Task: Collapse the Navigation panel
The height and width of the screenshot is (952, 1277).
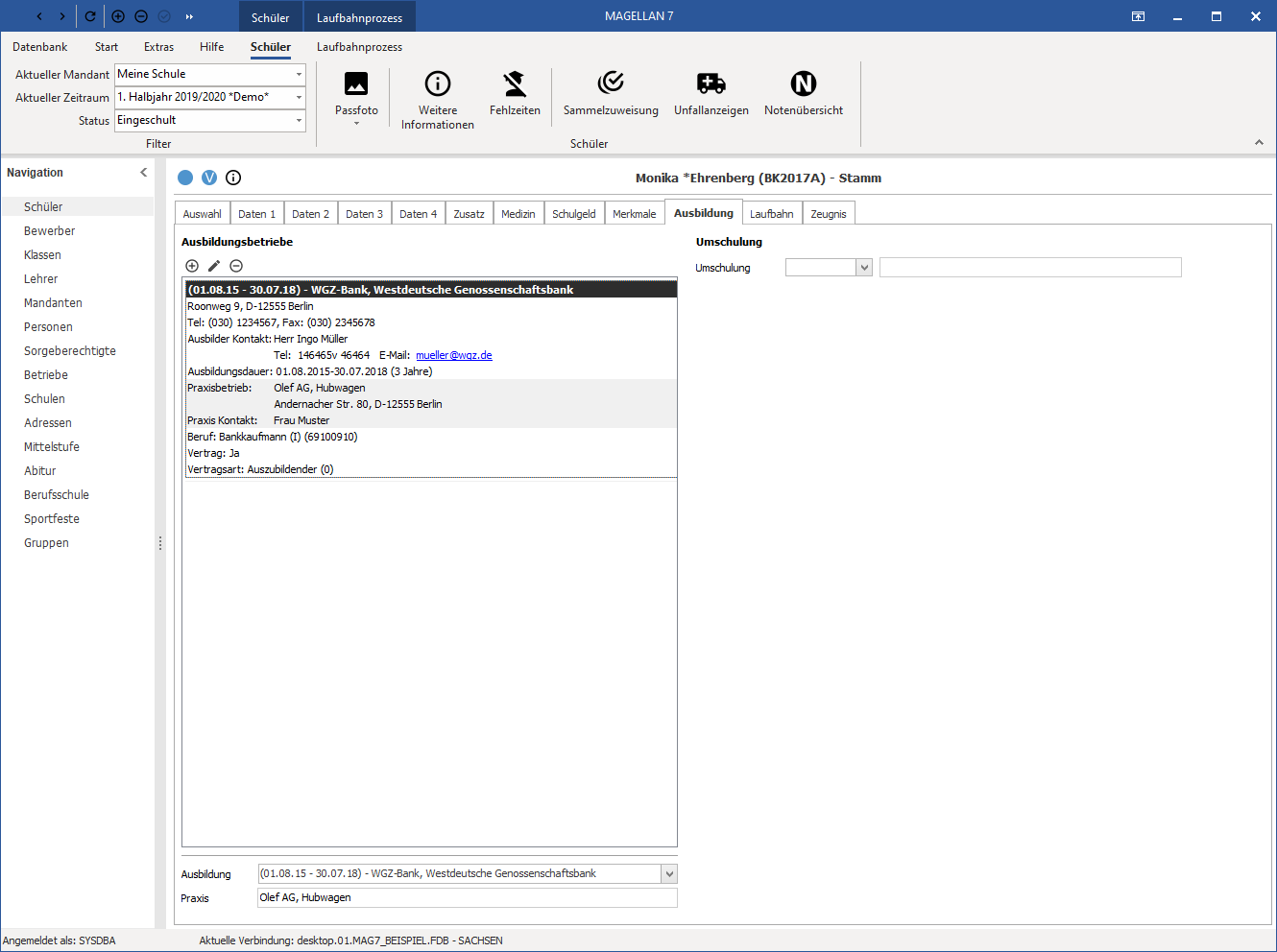Action: click(144, 173)
